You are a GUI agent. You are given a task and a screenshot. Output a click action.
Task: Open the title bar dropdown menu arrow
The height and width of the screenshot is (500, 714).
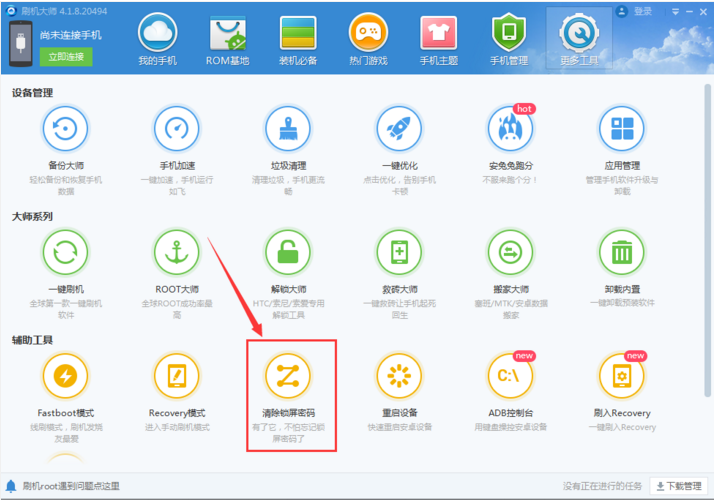point(676,12)
